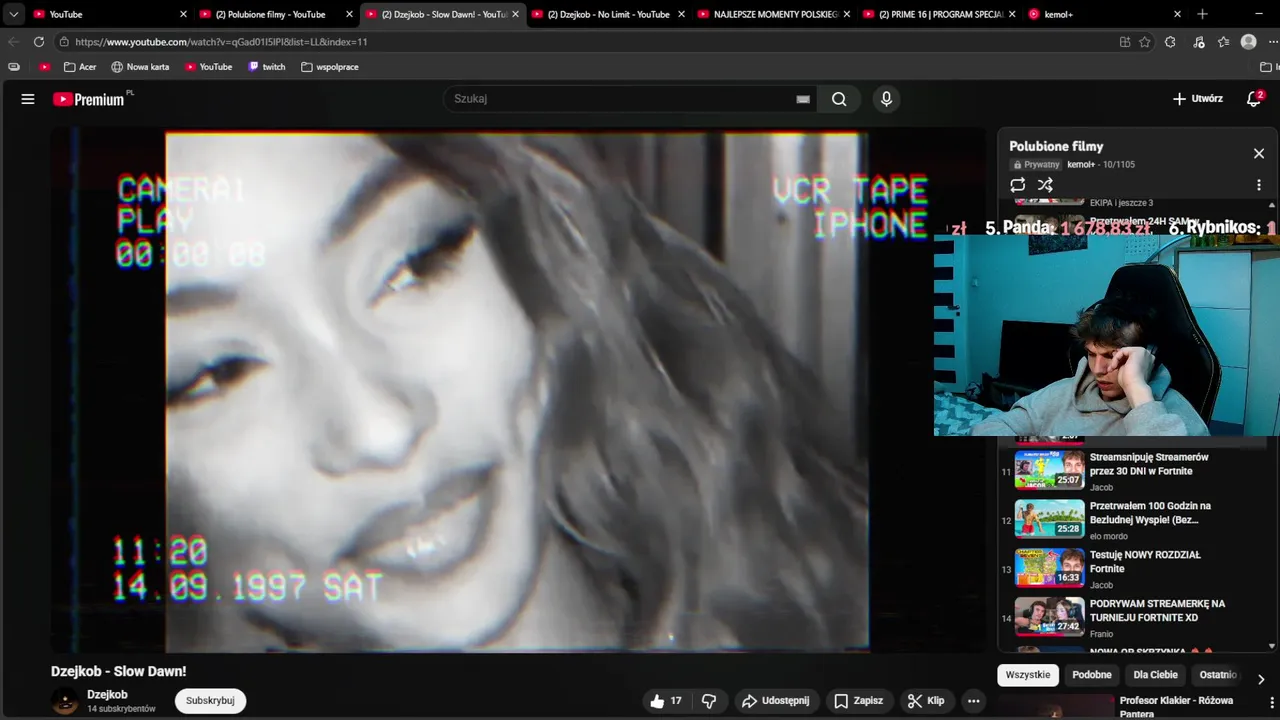Toggle shuffle playlist in Polubione filmy panel
This screenshot has height=720, width=1280.
point(1045,185)
